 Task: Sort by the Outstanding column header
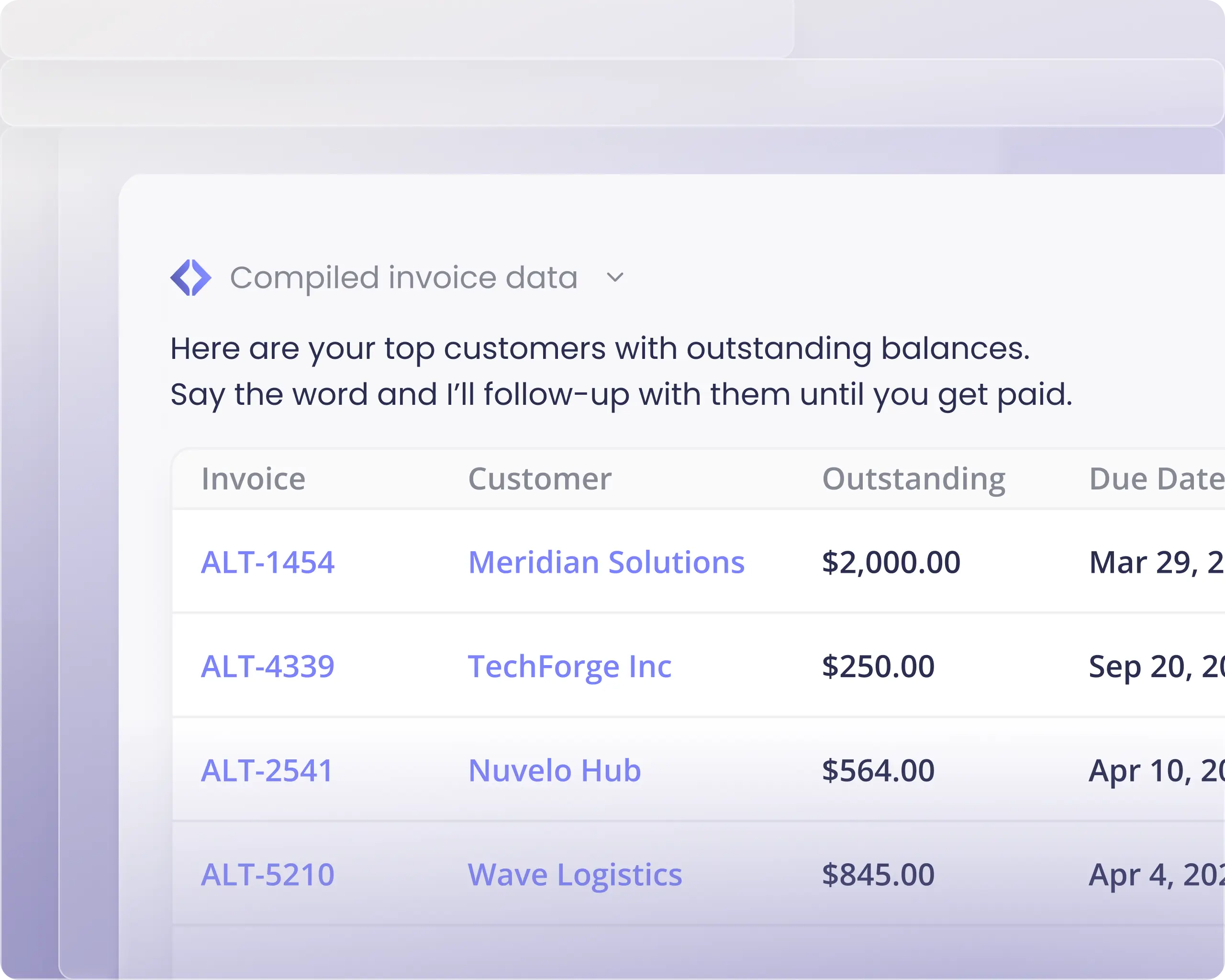(x=913, y=479)
